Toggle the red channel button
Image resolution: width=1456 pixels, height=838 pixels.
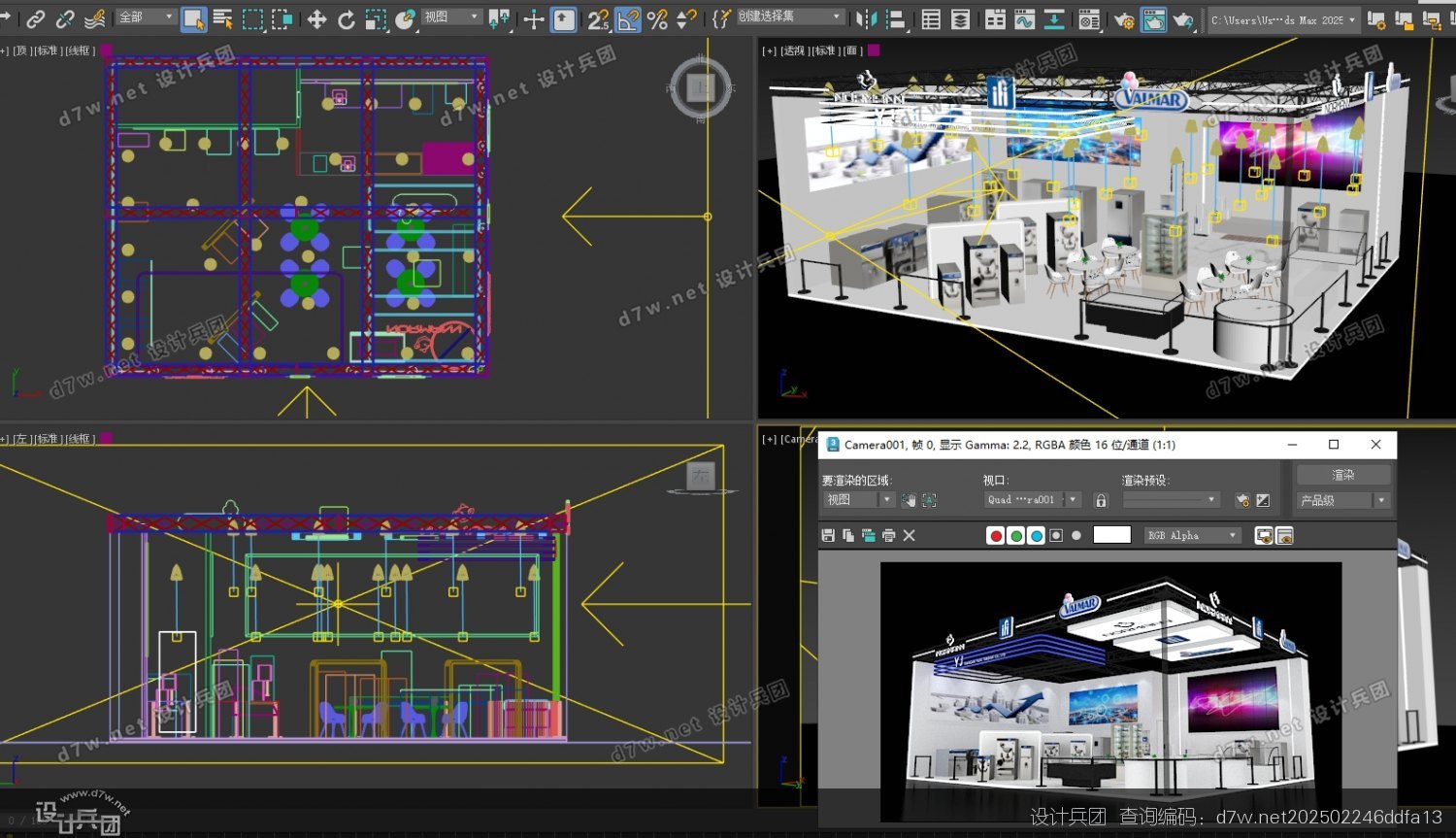pos(996,535)
